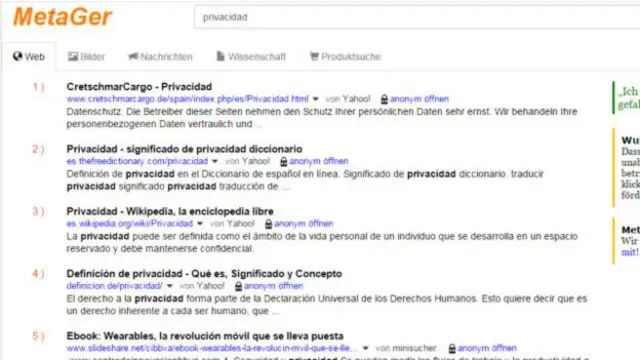Expand options arrow for es.wikipedia.org URL
Image resolution: width=640 pixels, height=360 pixels.
200,224
